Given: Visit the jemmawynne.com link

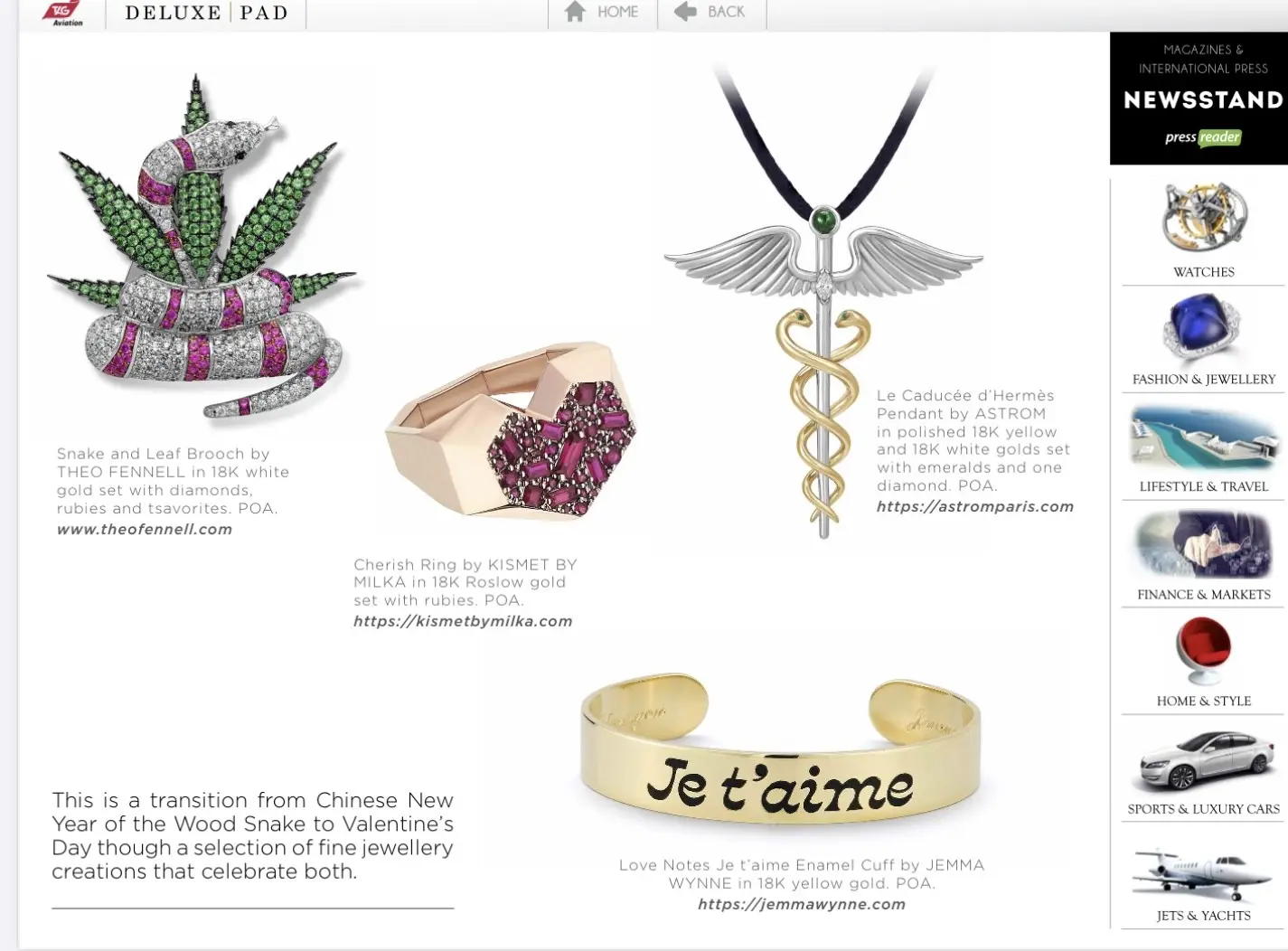Looking at the screenshot, I should (x=802, y=904).
